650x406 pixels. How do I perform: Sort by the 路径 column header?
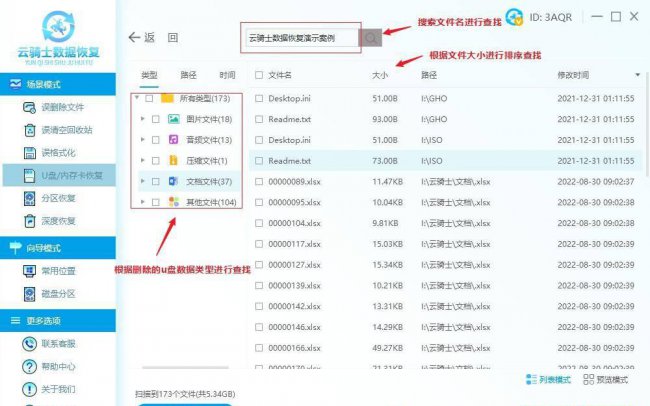(x=429, y=75)
